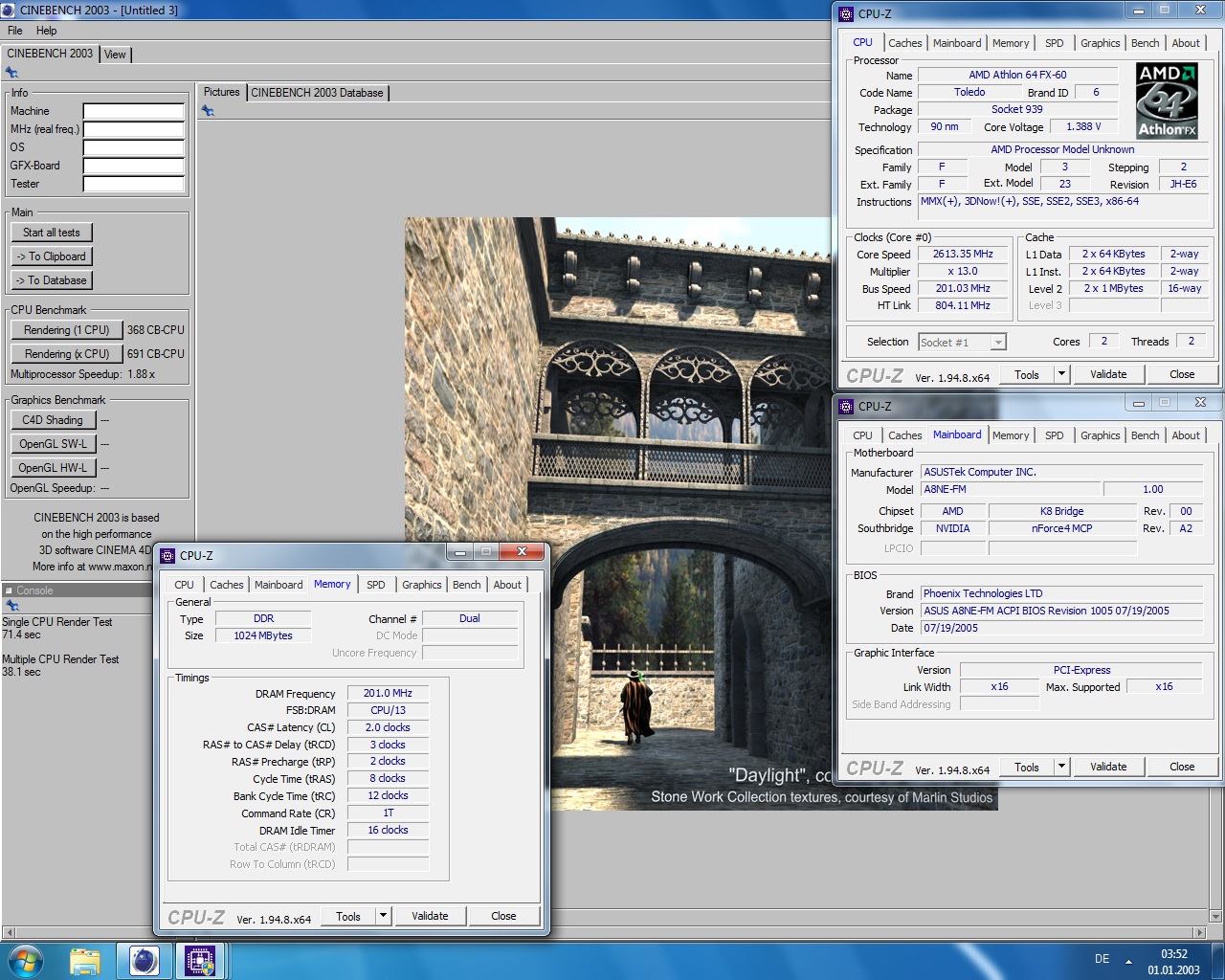Click the MHz (real freq.) field
Viewport: 1225px width, 980px height.
pyautogui.click(x=133, y=129)
